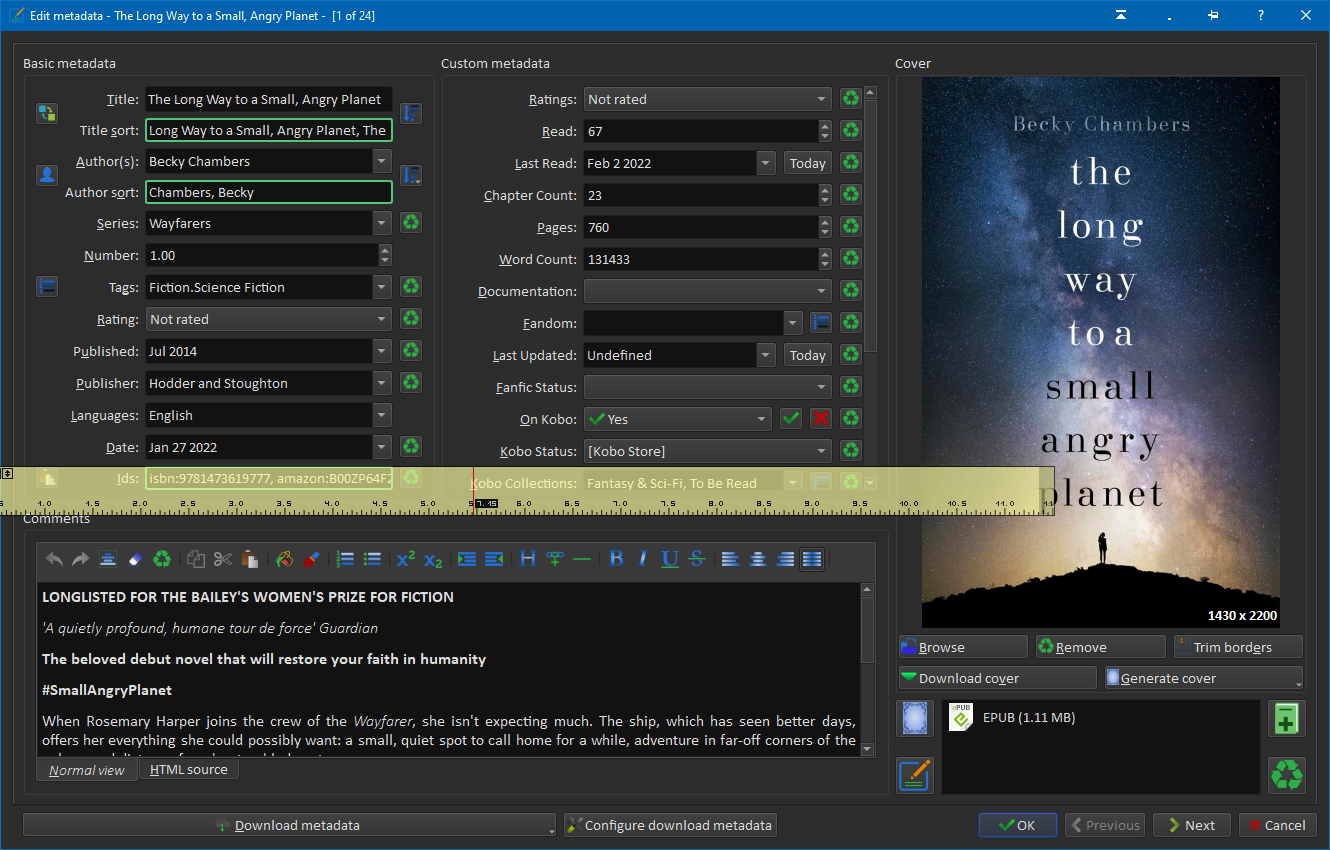This screenshot has width=1330, height=850.
Task: Expand the Kobo Status dropdown
Action: pos(822,451)
